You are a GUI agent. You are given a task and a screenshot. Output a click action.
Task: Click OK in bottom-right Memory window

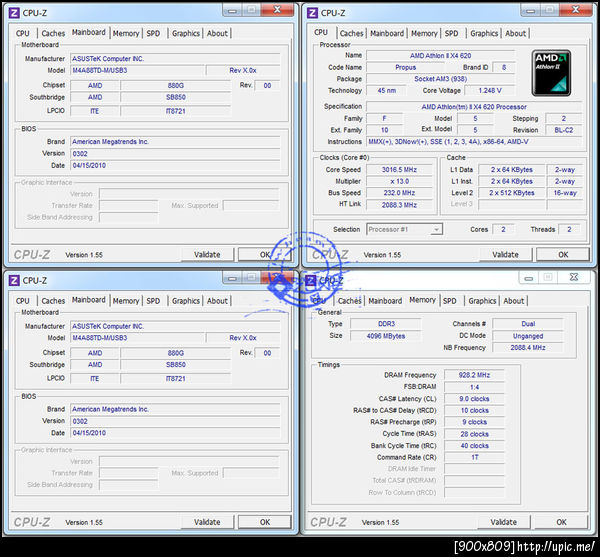tap(561, 522)
